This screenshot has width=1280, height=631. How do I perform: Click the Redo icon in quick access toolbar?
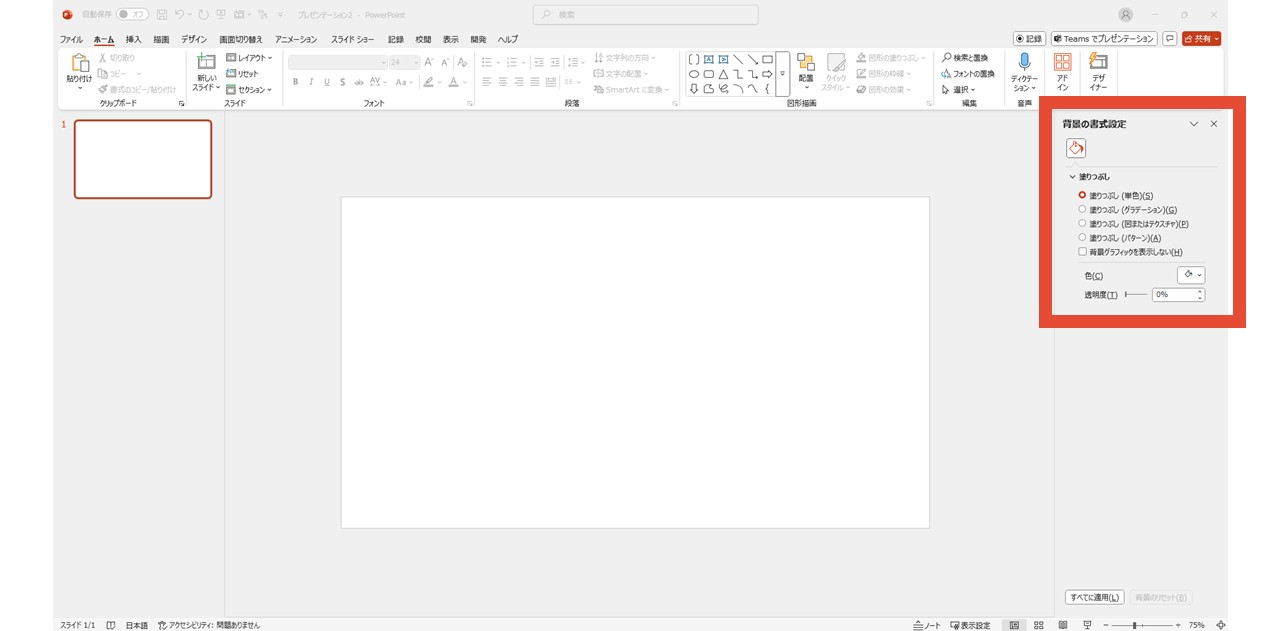204,15
